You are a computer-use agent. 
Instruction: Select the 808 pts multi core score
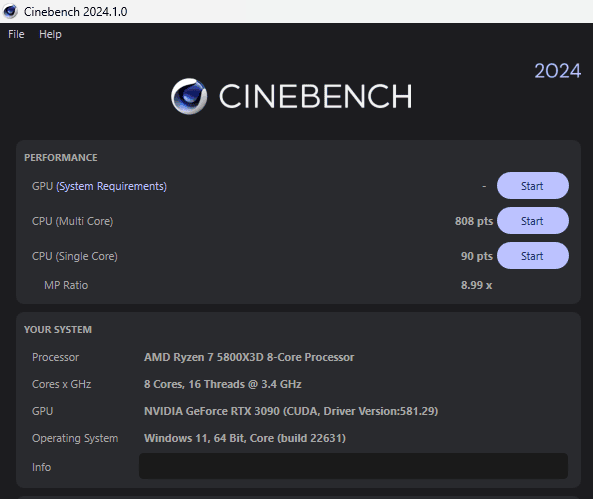click(474, 221)
